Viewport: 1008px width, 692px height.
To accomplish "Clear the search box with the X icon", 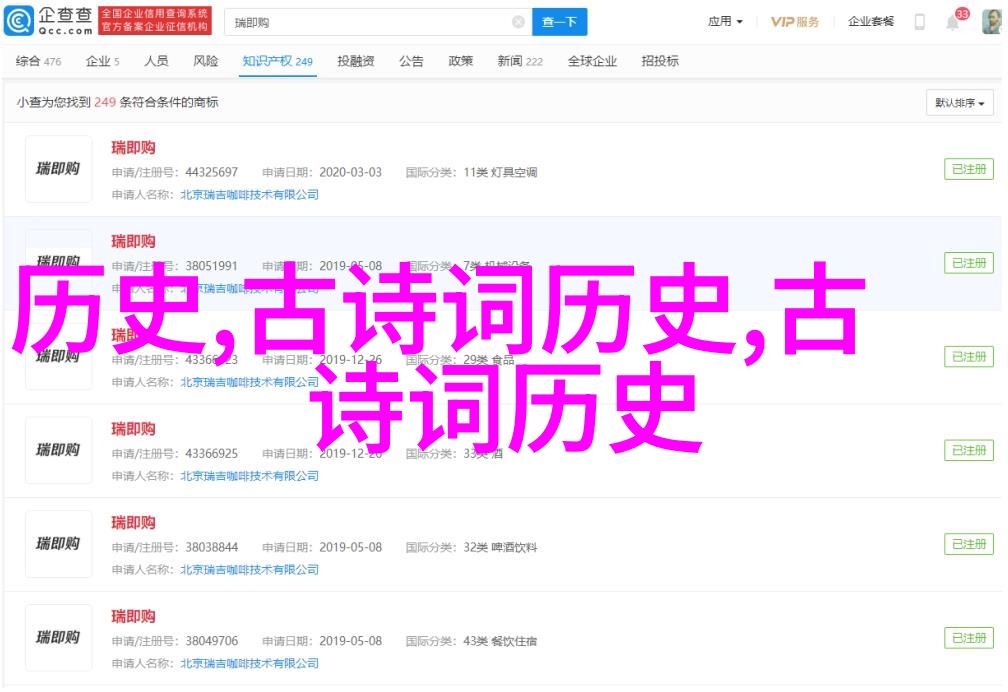I will coord(518,23).
